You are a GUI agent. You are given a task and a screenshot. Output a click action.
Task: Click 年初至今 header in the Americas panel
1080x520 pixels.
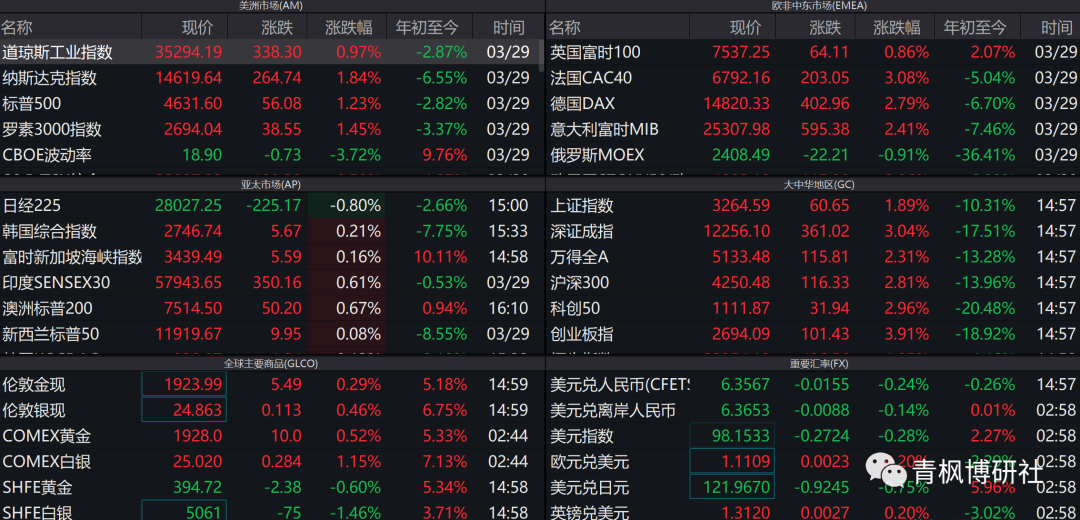(x=427, y=28)
